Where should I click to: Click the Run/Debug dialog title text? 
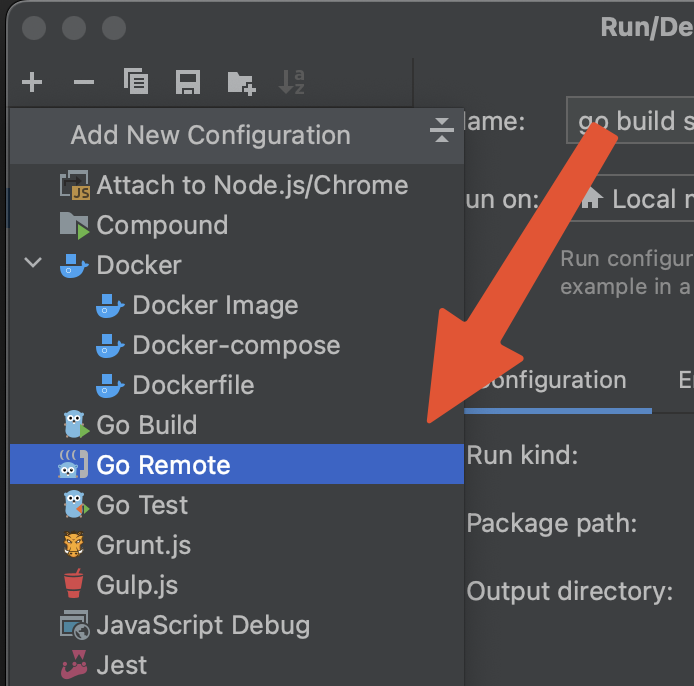tap(647, 27)
